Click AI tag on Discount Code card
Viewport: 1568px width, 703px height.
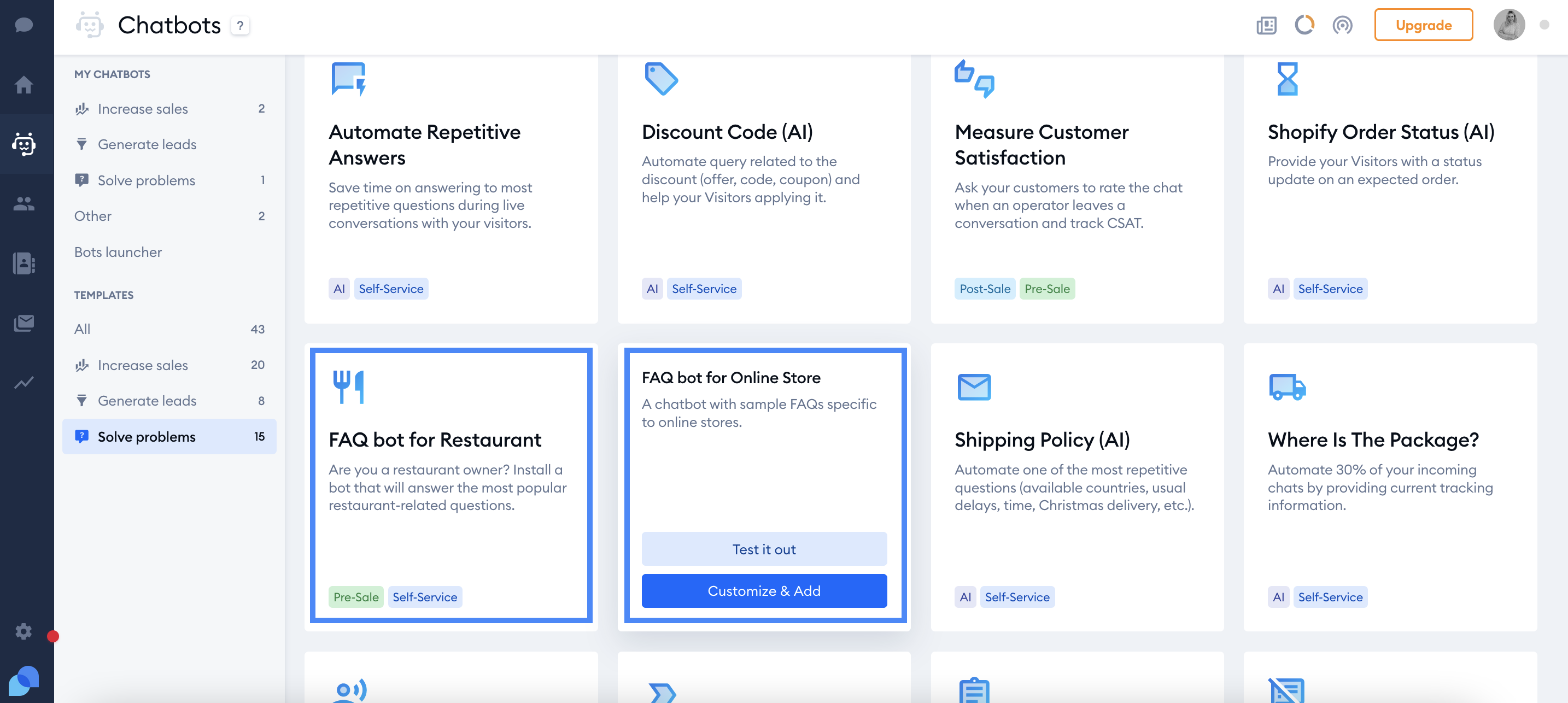pos(652,289)
